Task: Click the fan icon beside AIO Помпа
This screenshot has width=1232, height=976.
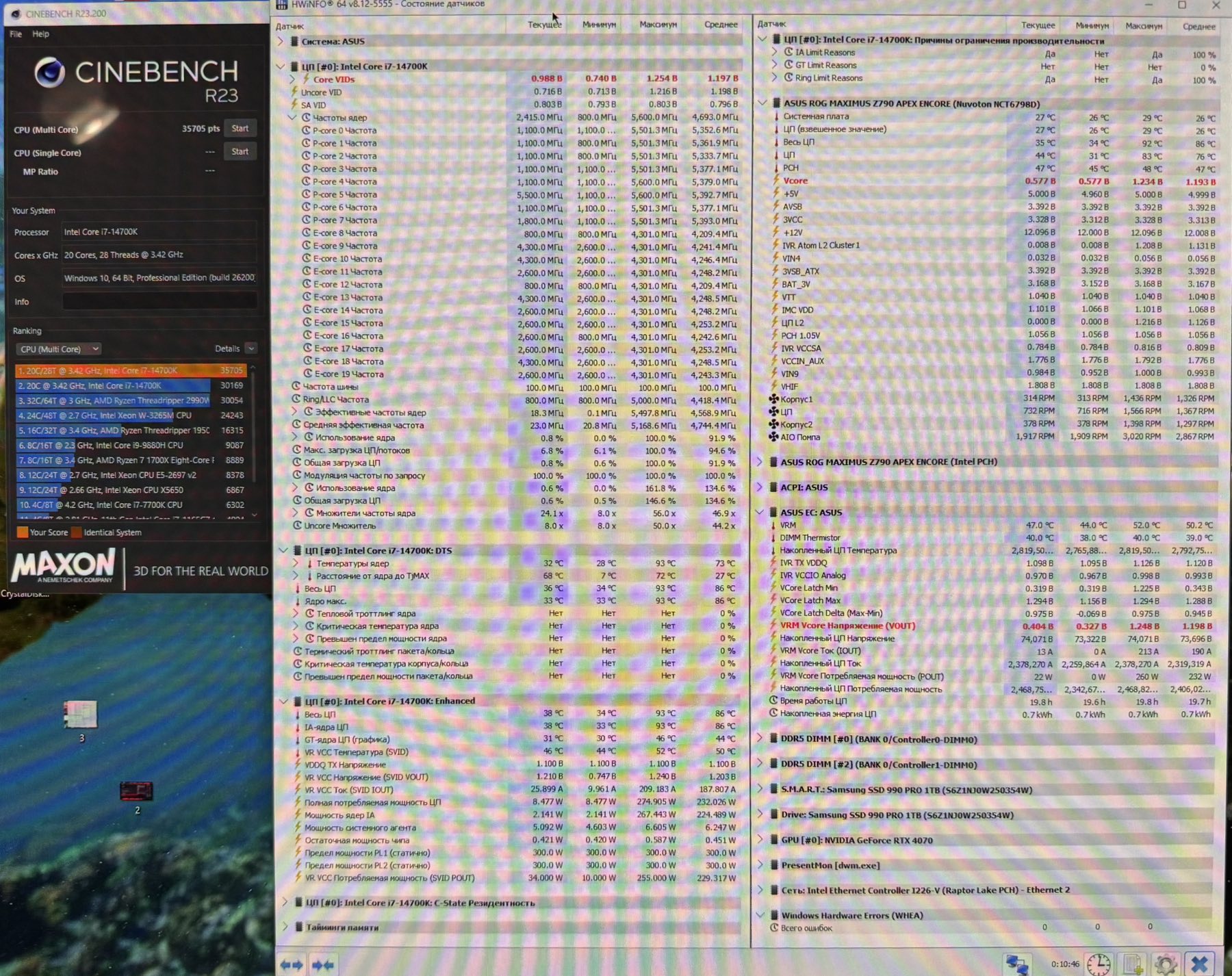Action: tap(773, 437)
